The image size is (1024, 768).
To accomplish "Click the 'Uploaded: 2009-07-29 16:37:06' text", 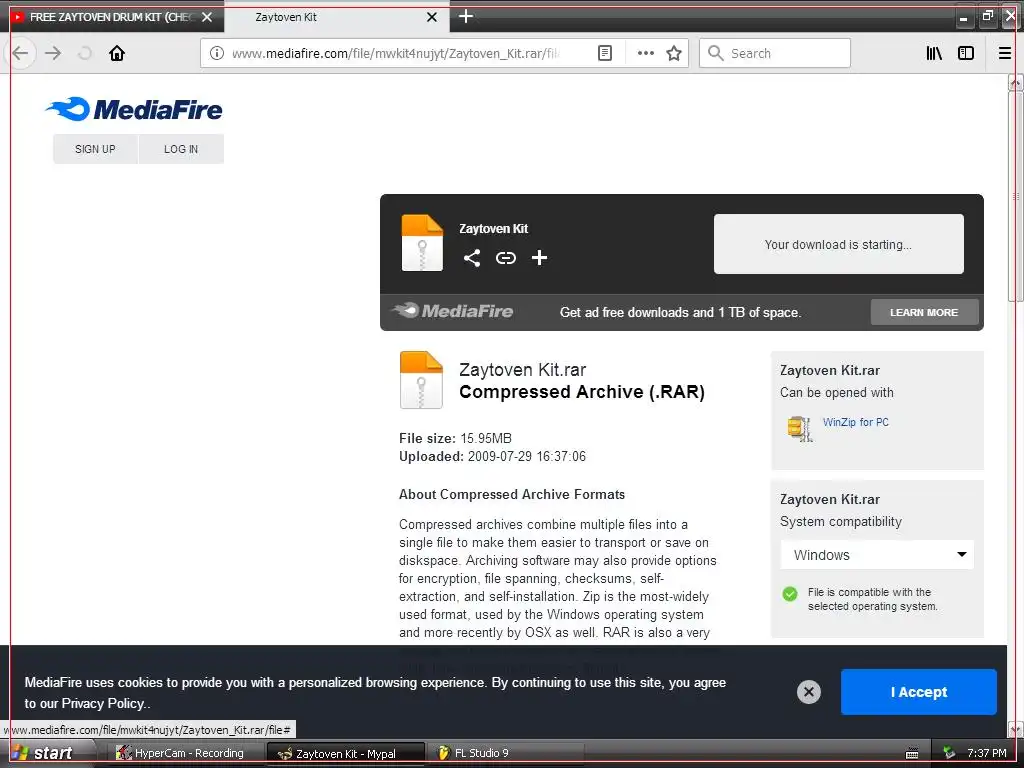I will [492, 456].
